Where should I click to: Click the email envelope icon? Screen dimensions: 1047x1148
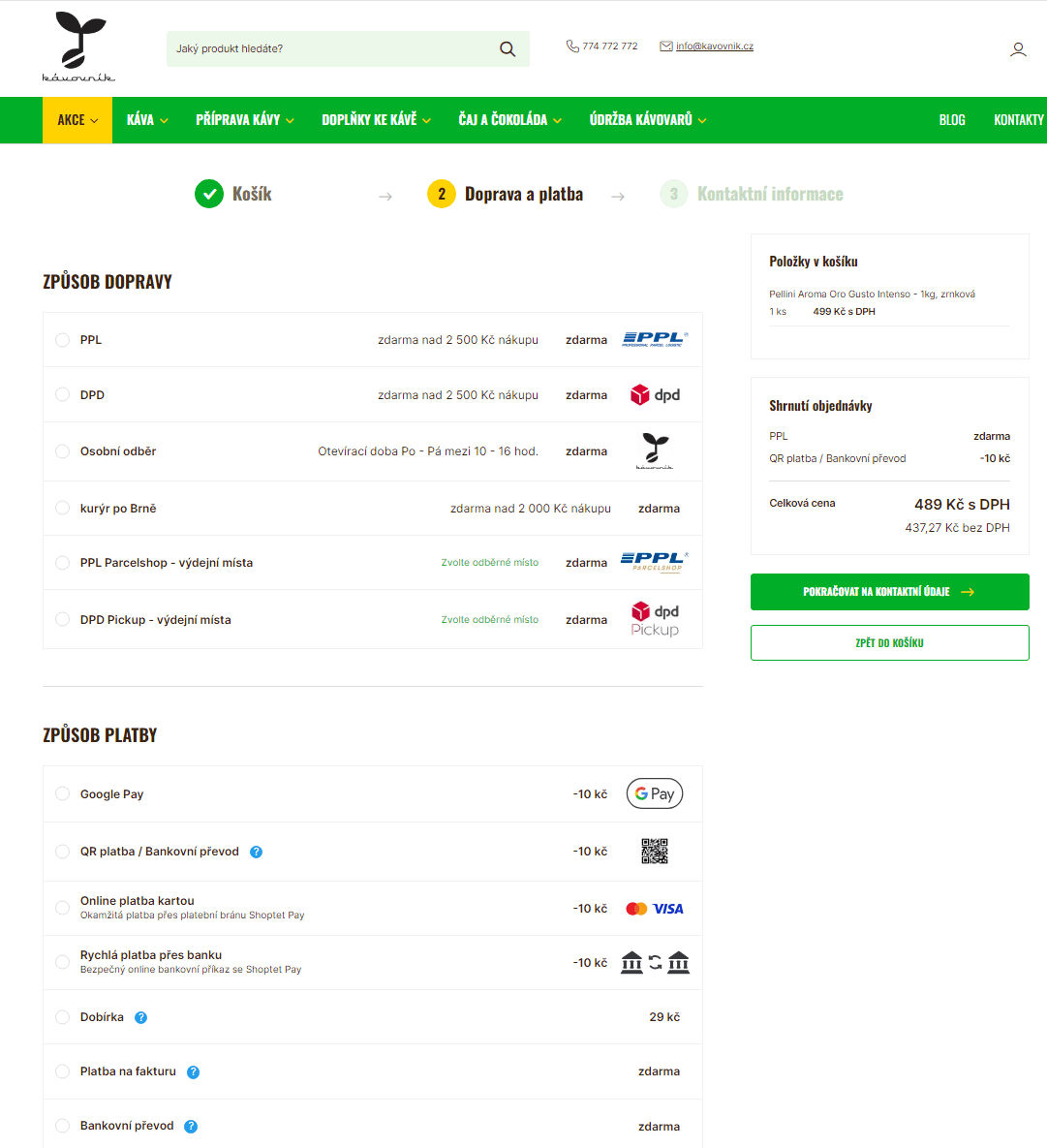(666, 47)
